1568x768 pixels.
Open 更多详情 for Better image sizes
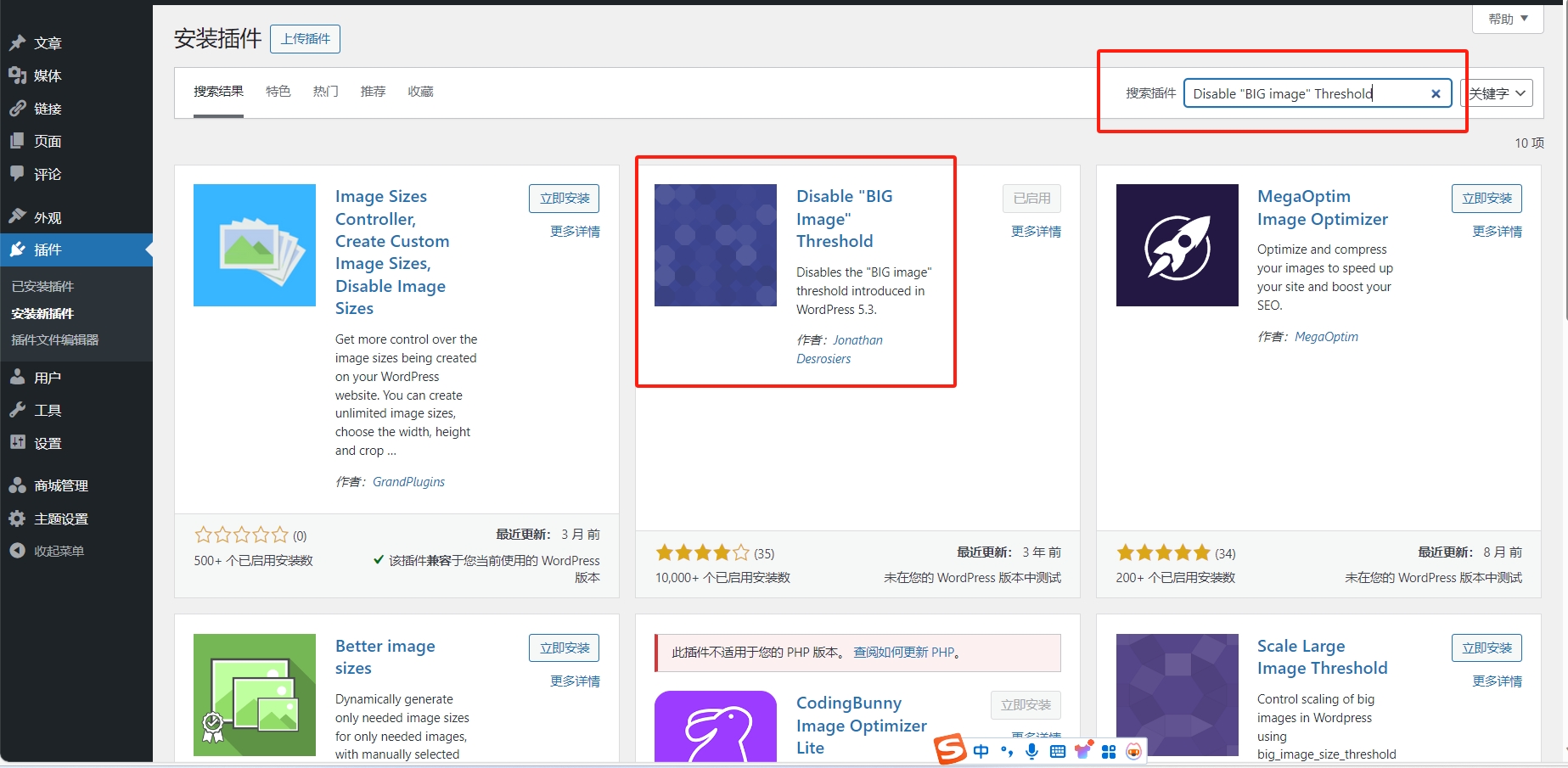(x=575, y=681)
